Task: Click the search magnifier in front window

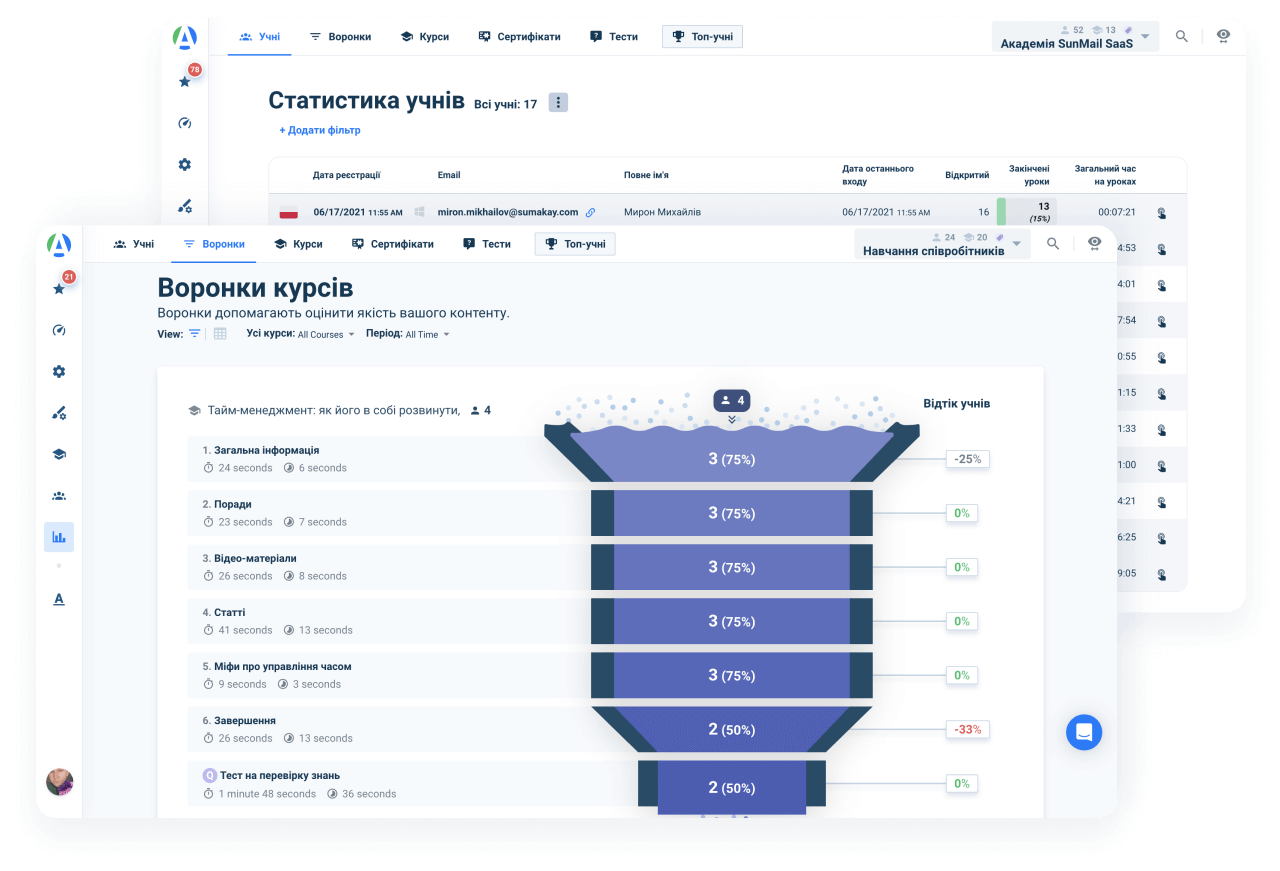Action: [x=1053, y=243]
